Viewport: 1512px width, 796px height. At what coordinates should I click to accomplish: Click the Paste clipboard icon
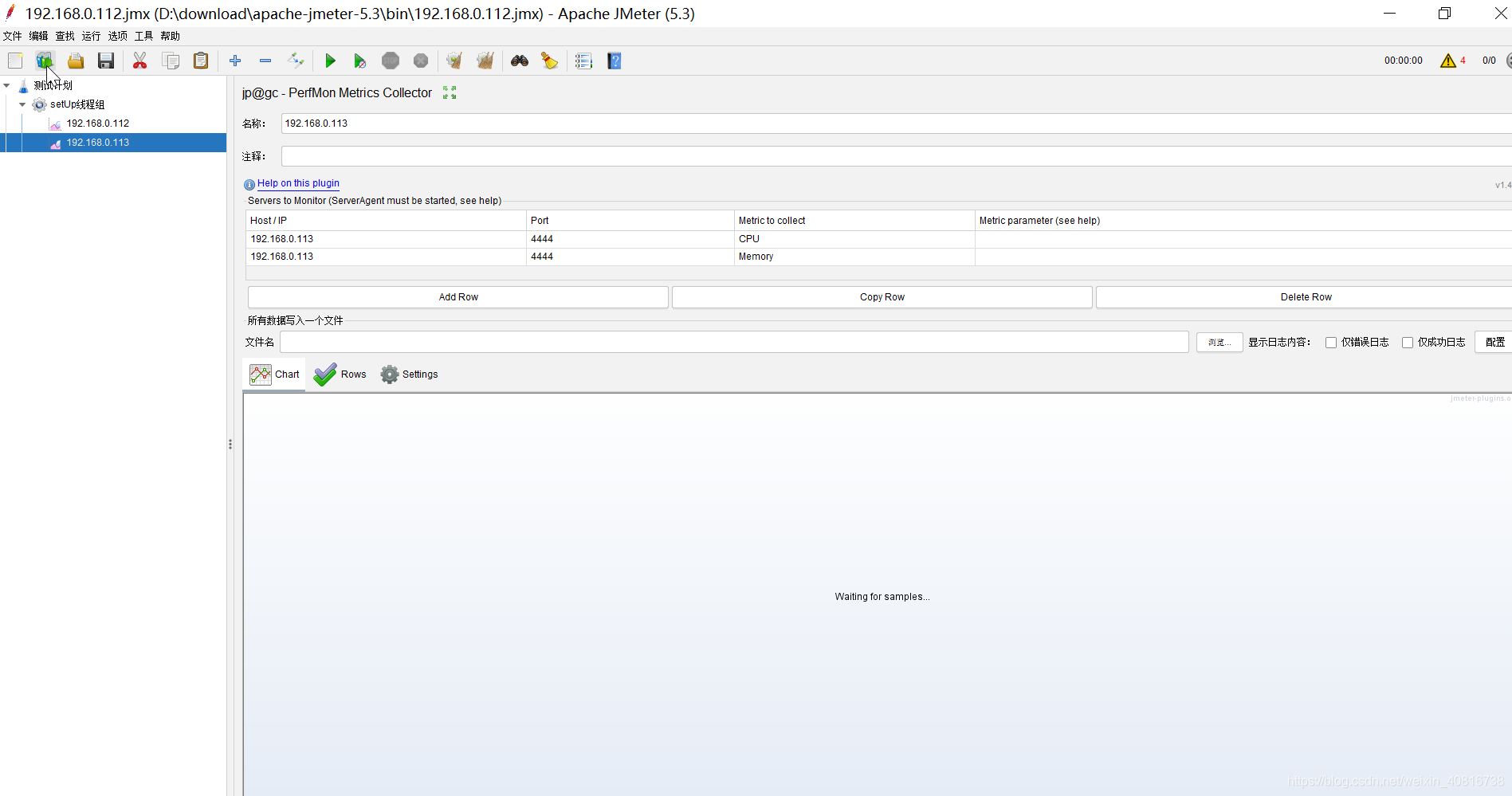pyautogui.click(x=201, y=61)
